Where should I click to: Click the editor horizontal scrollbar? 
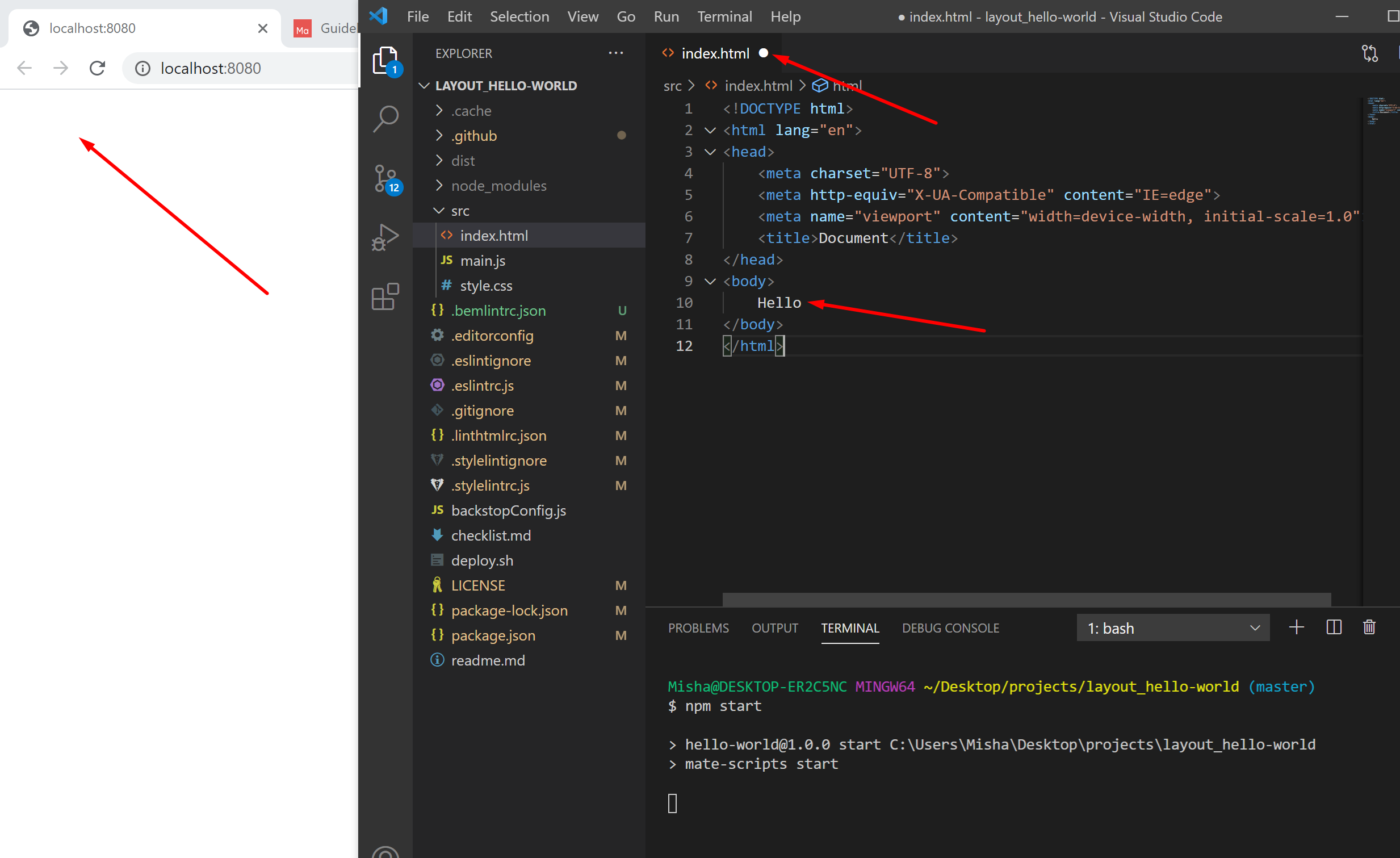[x=1026, y=600]
